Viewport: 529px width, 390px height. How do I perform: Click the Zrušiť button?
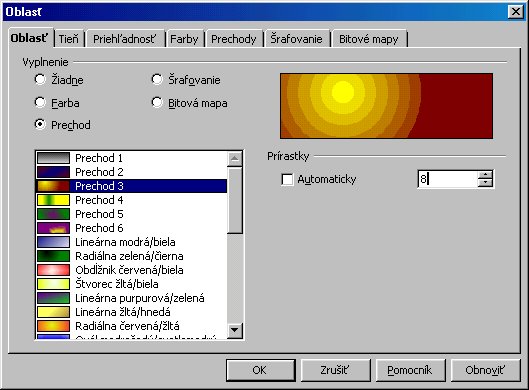coord(335,370)
